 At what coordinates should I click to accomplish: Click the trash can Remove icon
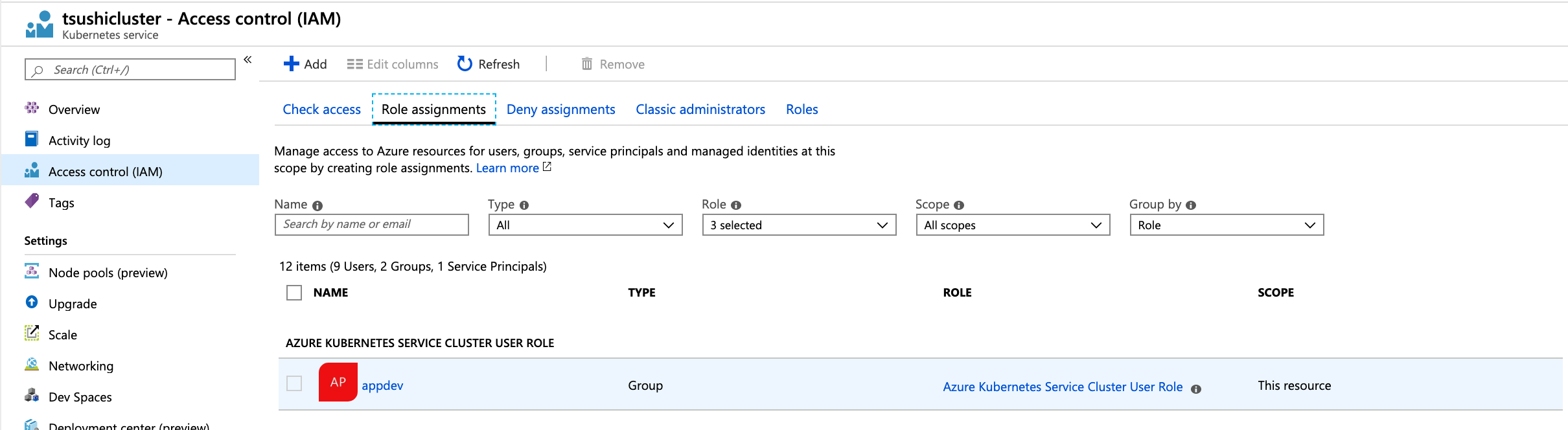tap(587, 63)
